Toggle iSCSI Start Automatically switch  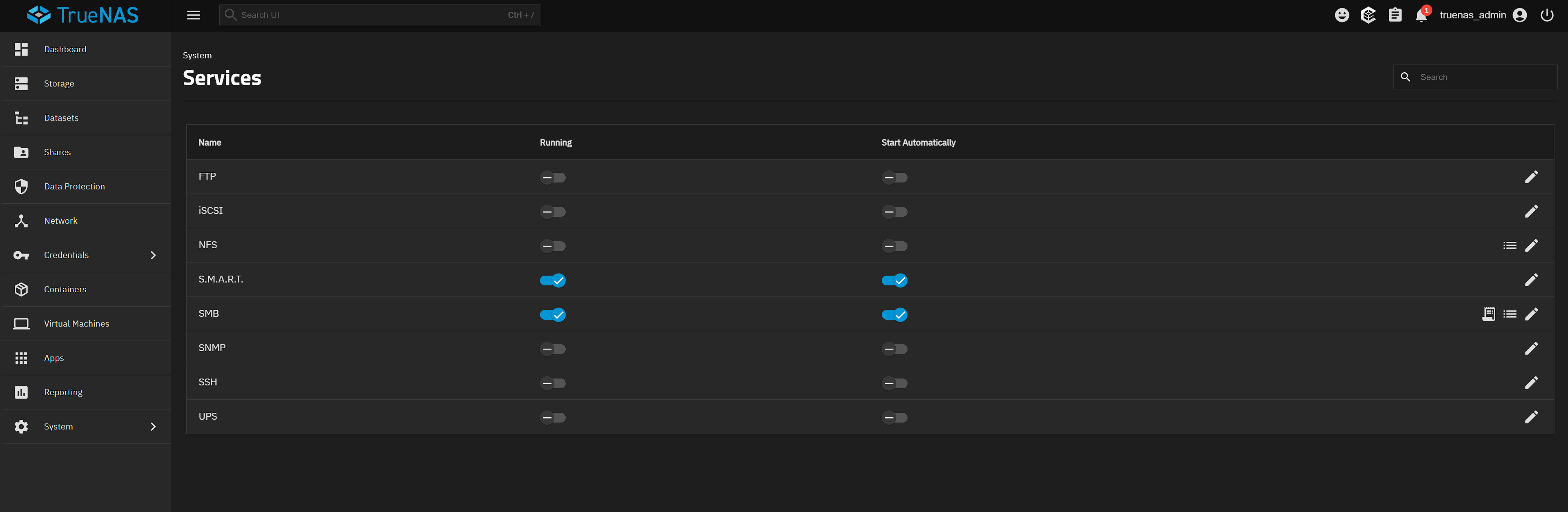tap(894, 212)
